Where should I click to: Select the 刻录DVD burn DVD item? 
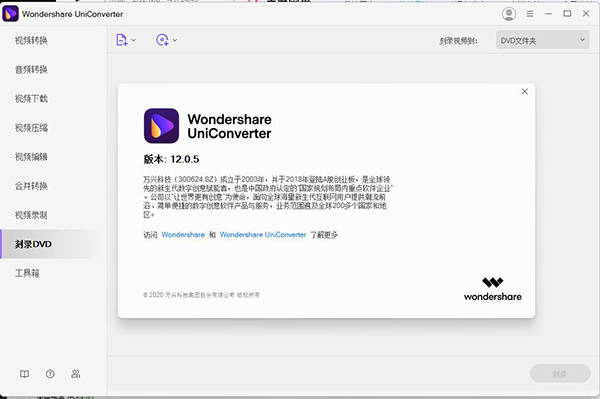click(33, 244)
